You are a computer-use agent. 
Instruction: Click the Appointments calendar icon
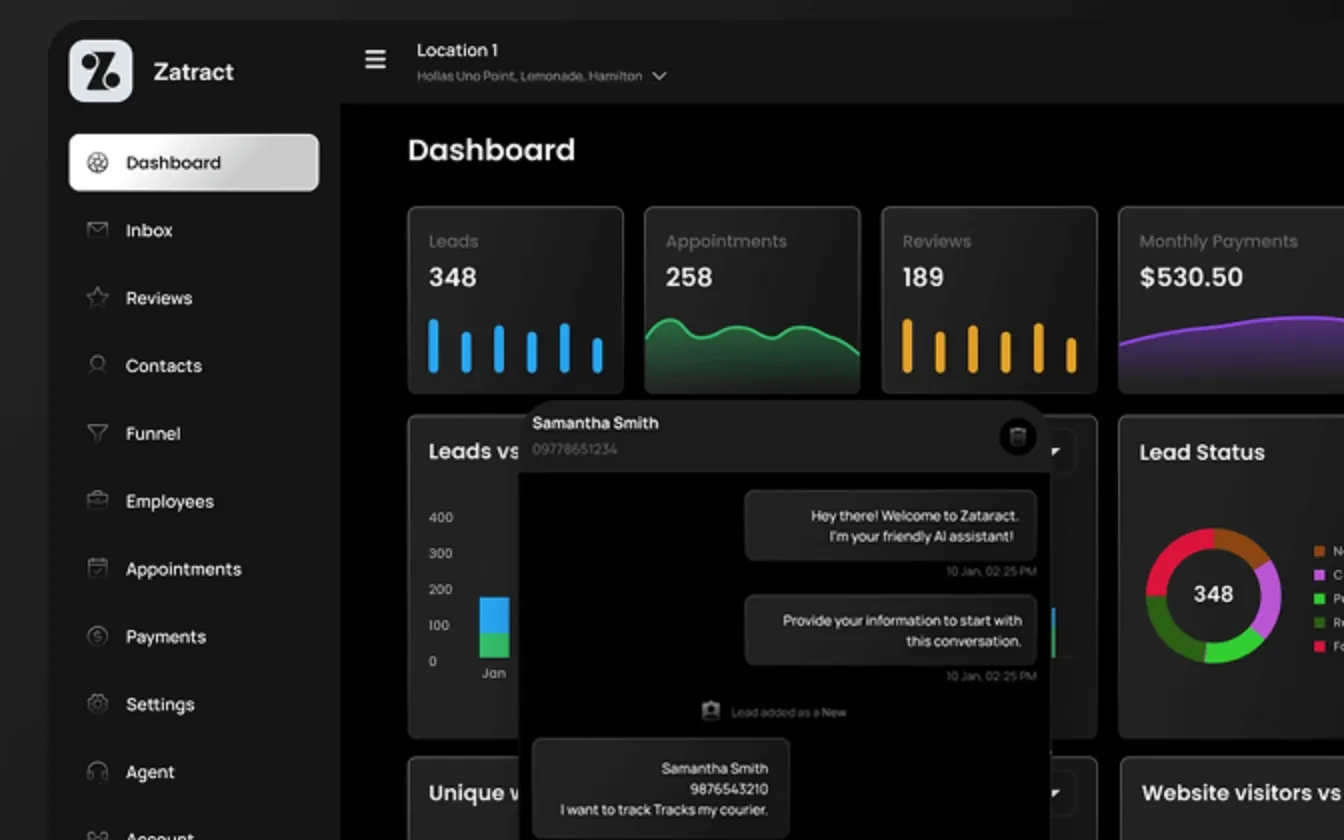pyautogui.click(x=97, y=568)
